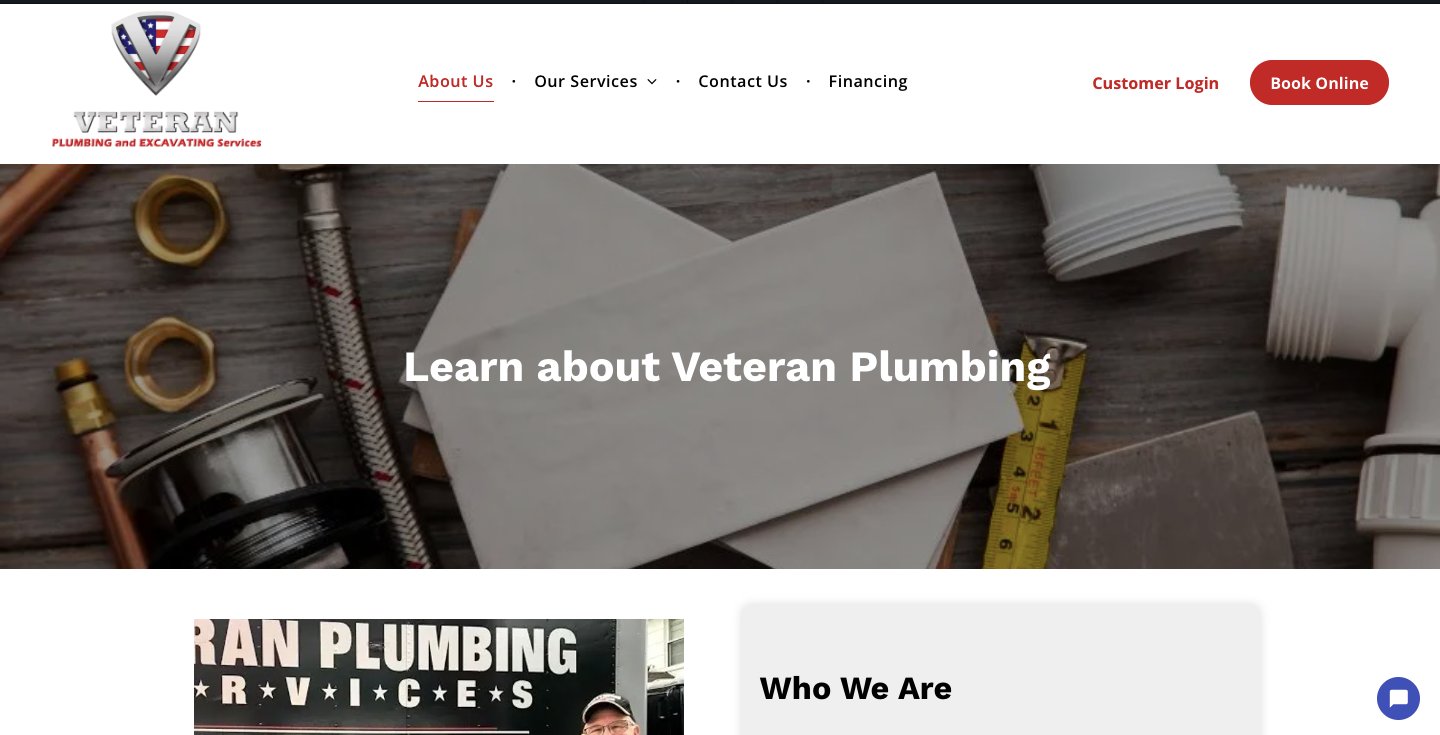The image size is (1440, 735).
Task: Open the Our Services menu
Action: click(x=586, y=81)
